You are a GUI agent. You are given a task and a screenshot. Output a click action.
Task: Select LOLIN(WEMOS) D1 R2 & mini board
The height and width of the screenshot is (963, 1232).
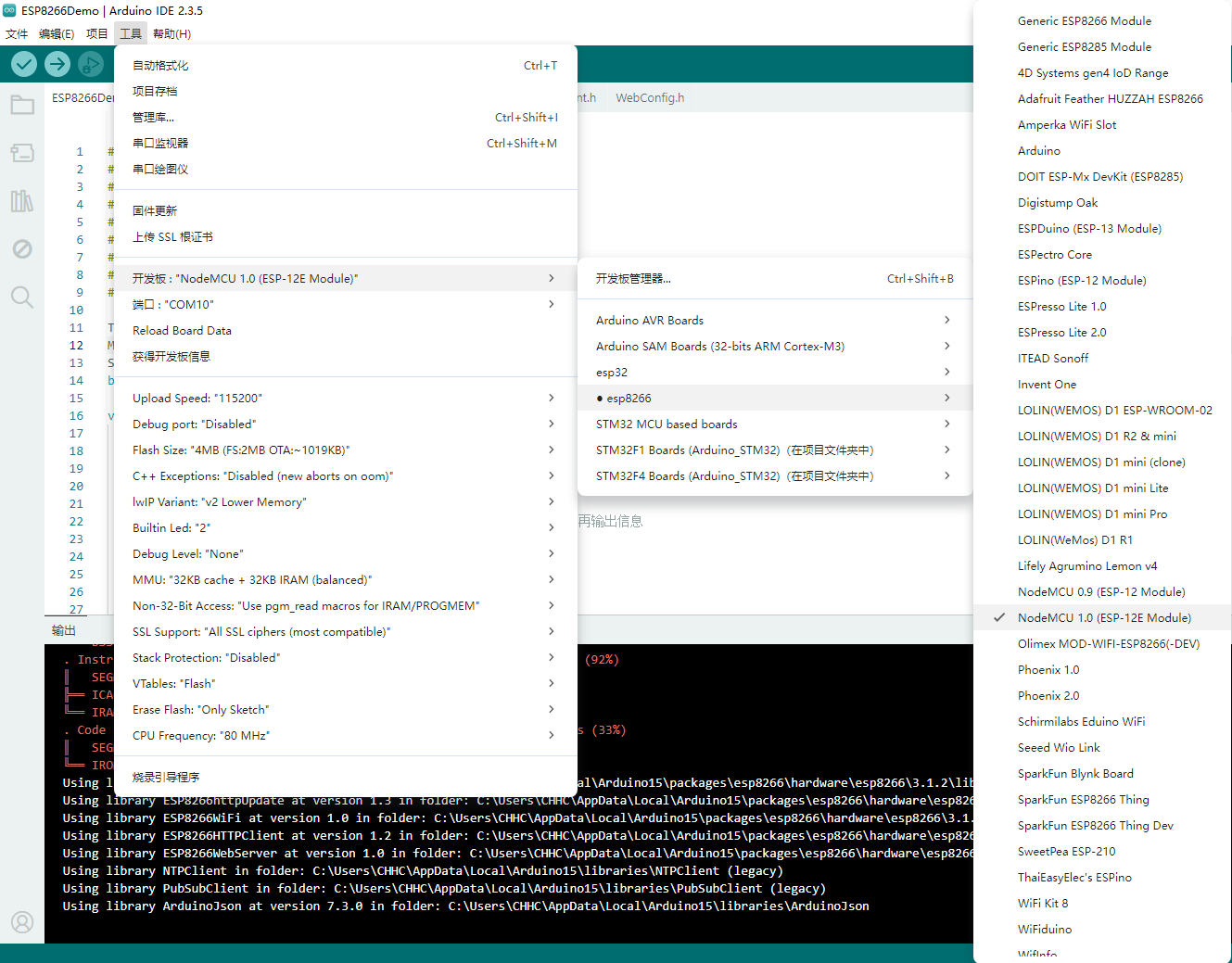(x=1102, y=436)
